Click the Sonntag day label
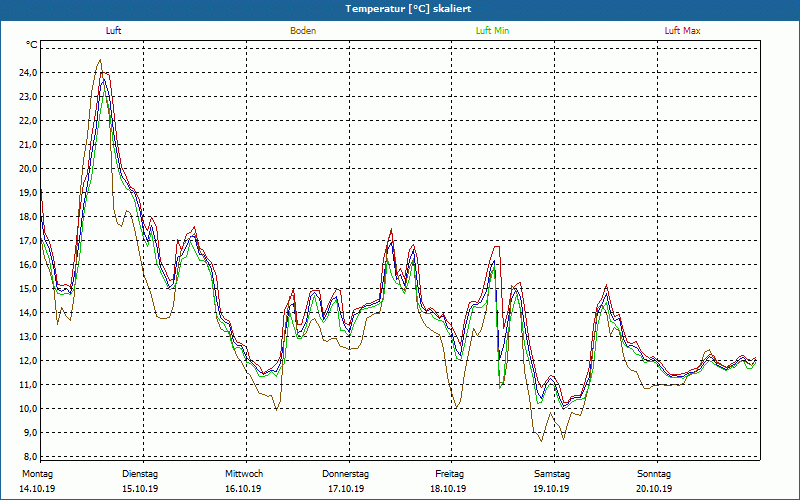Image resolution: width=800 pixels, height=500 pixels. coord(654,474)
